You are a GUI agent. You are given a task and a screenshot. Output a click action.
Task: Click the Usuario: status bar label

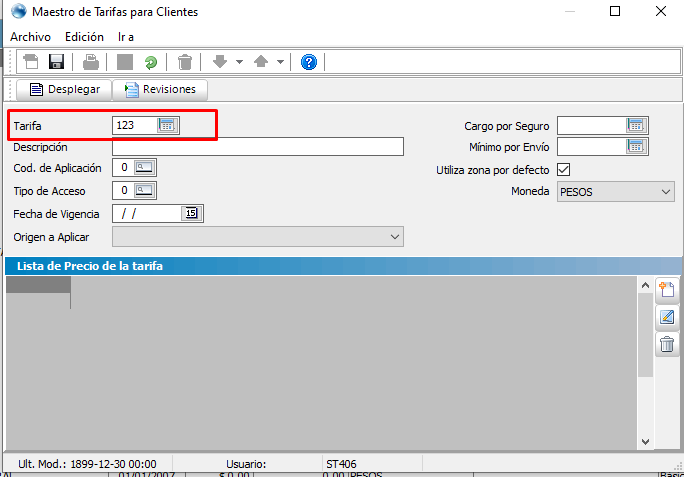[x=246, y=464]
